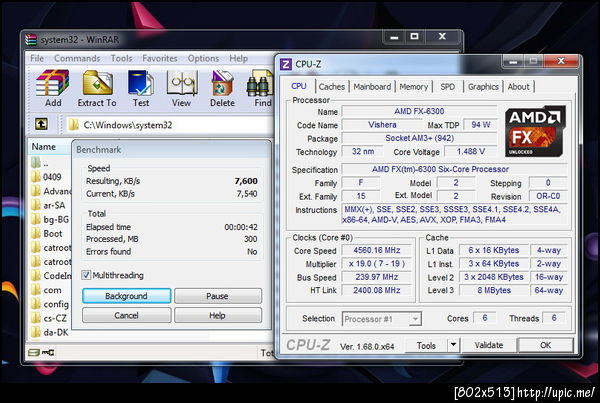Click the key icon in WinRAR status bar
Image resolution: width=600 pixels, height=403 pixels.
48,352
